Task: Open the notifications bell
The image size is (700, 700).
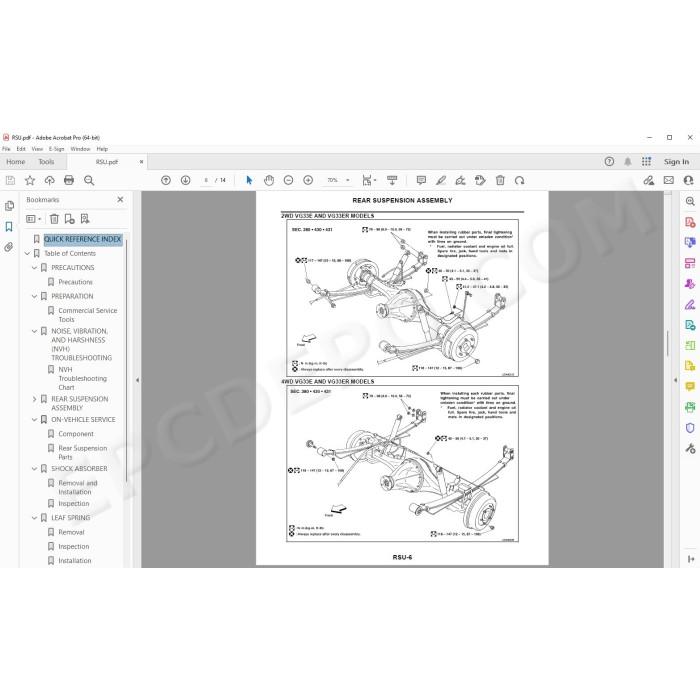Action: (x=628, y=162)
